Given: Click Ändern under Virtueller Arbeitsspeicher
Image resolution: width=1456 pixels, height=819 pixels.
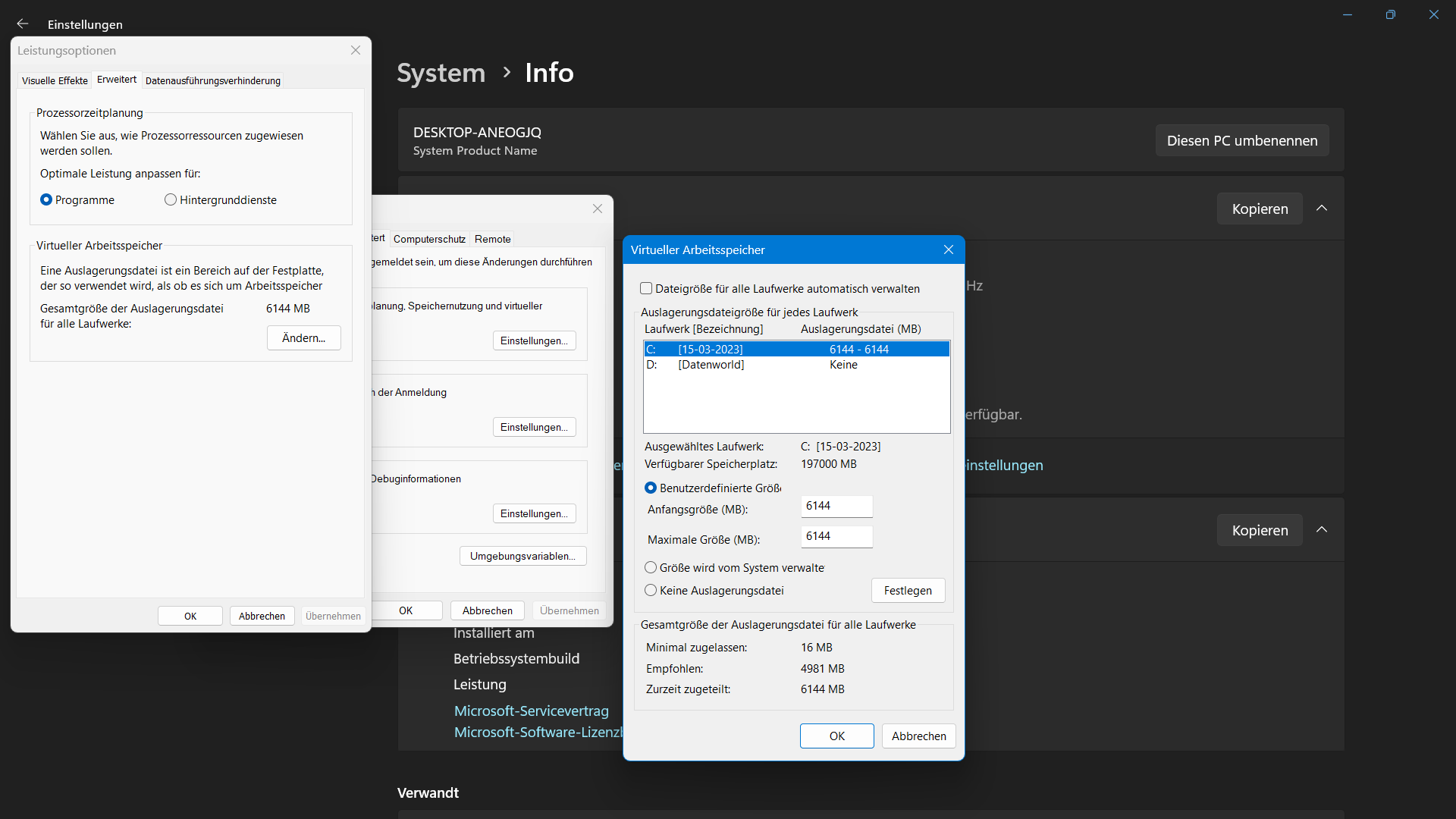Looking at the screenshot, I should coord(303,337).
